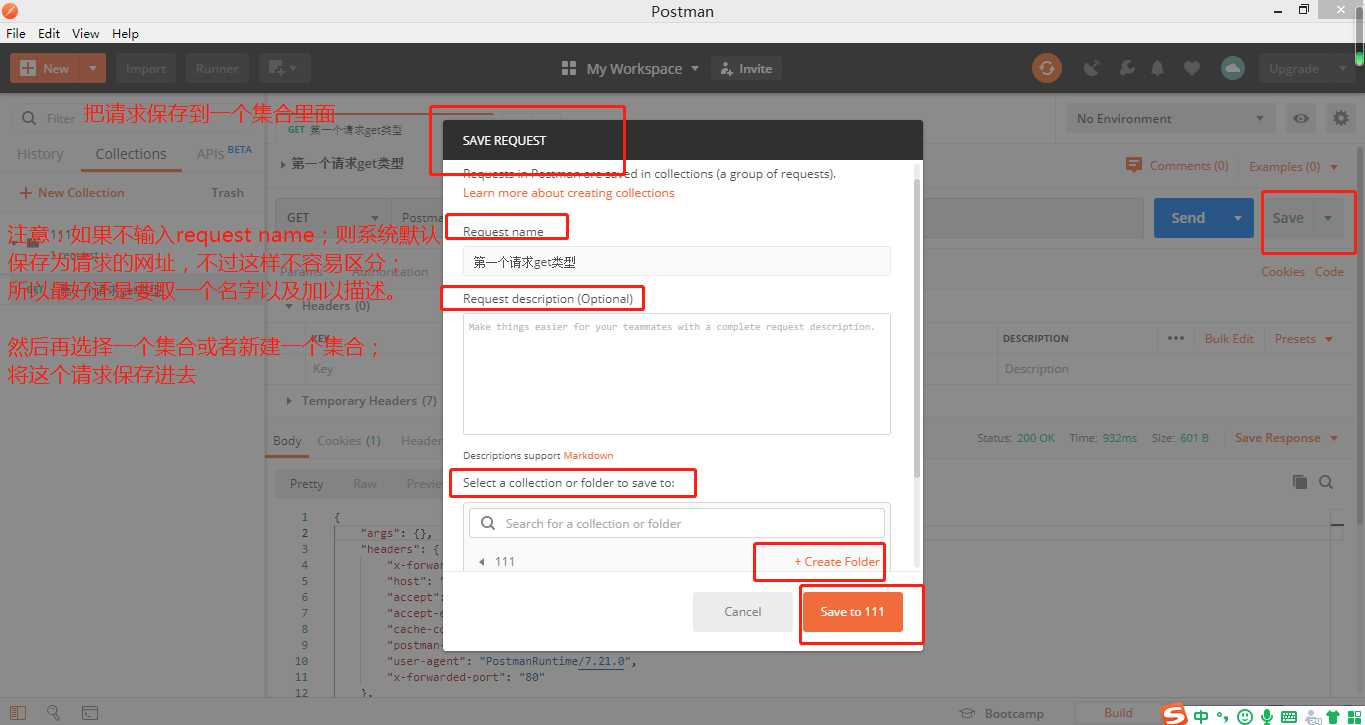Image resolution: width=1365 pixels, height=725 pixels.
Task: Click Save to 111 button
Action: pos(852,612)
